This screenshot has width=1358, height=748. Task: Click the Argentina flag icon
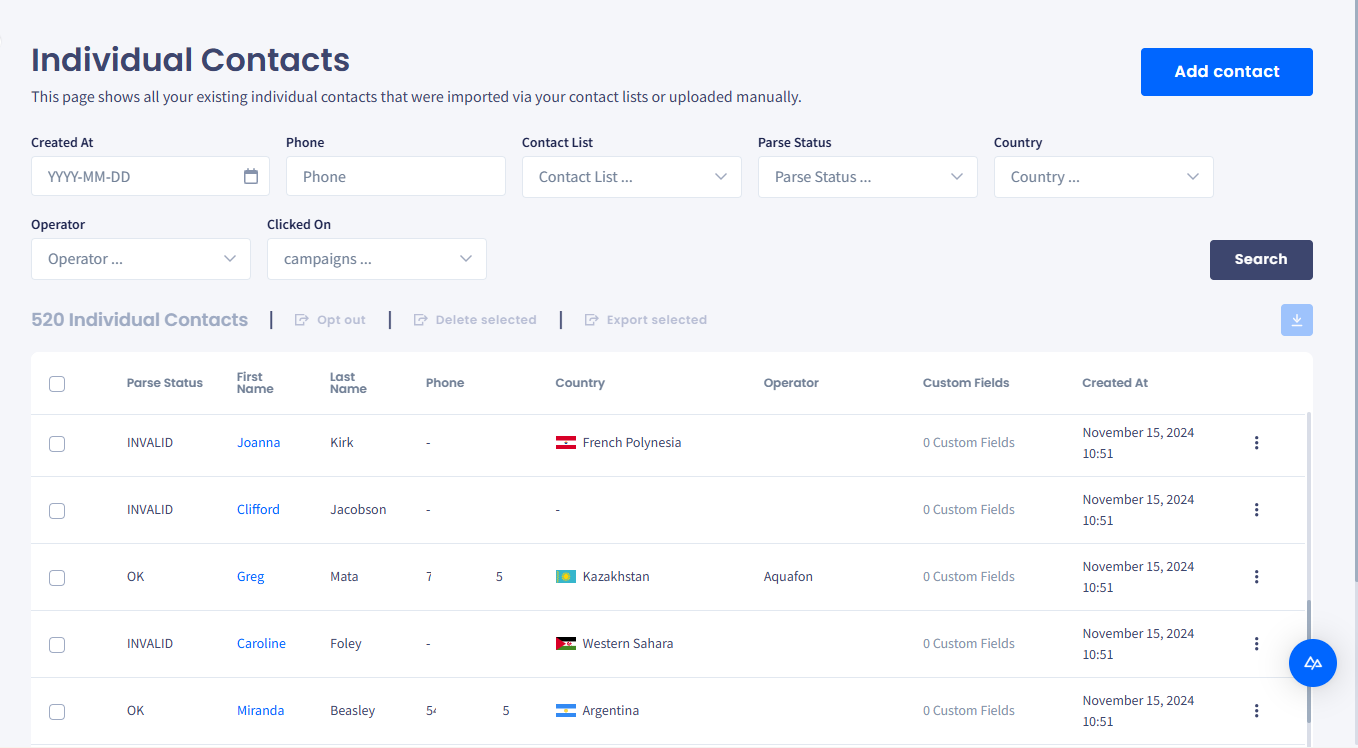[x=566, y=711]
